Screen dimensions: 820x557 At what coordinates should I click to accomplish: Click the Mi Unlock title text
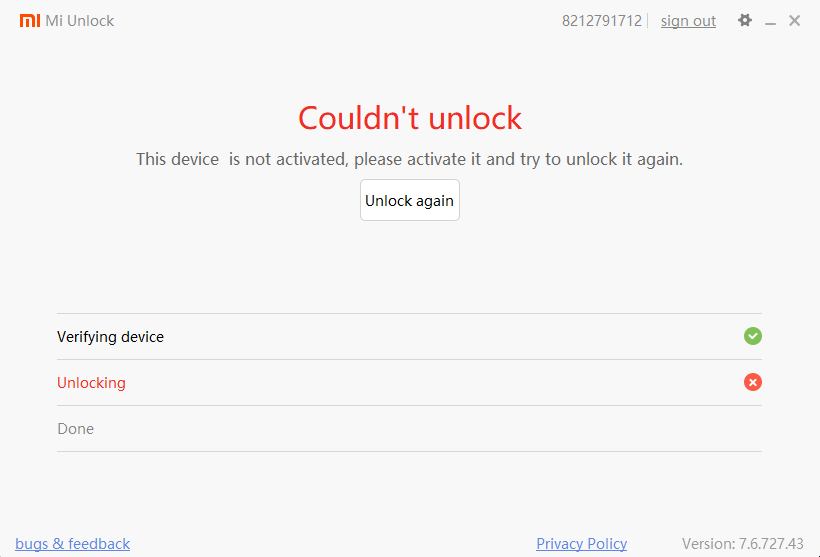[79, 21]
